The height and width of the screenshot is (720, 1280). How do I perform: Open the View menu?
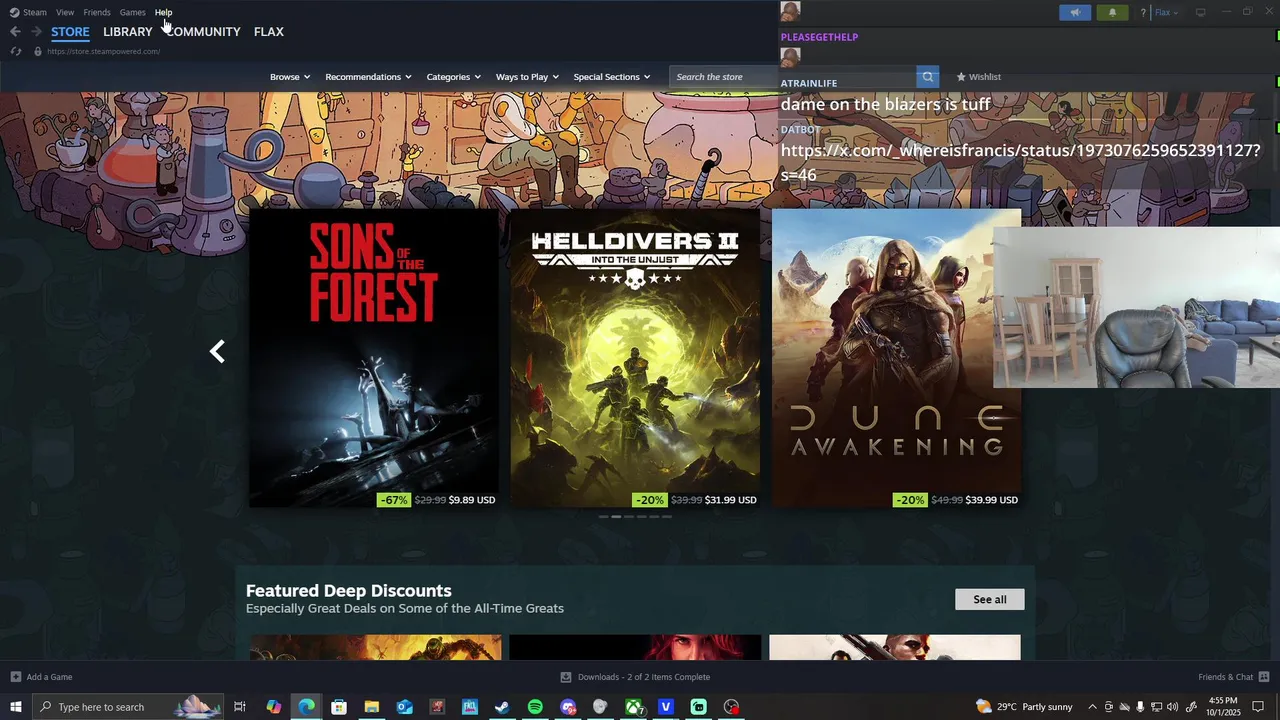point(65,12)
